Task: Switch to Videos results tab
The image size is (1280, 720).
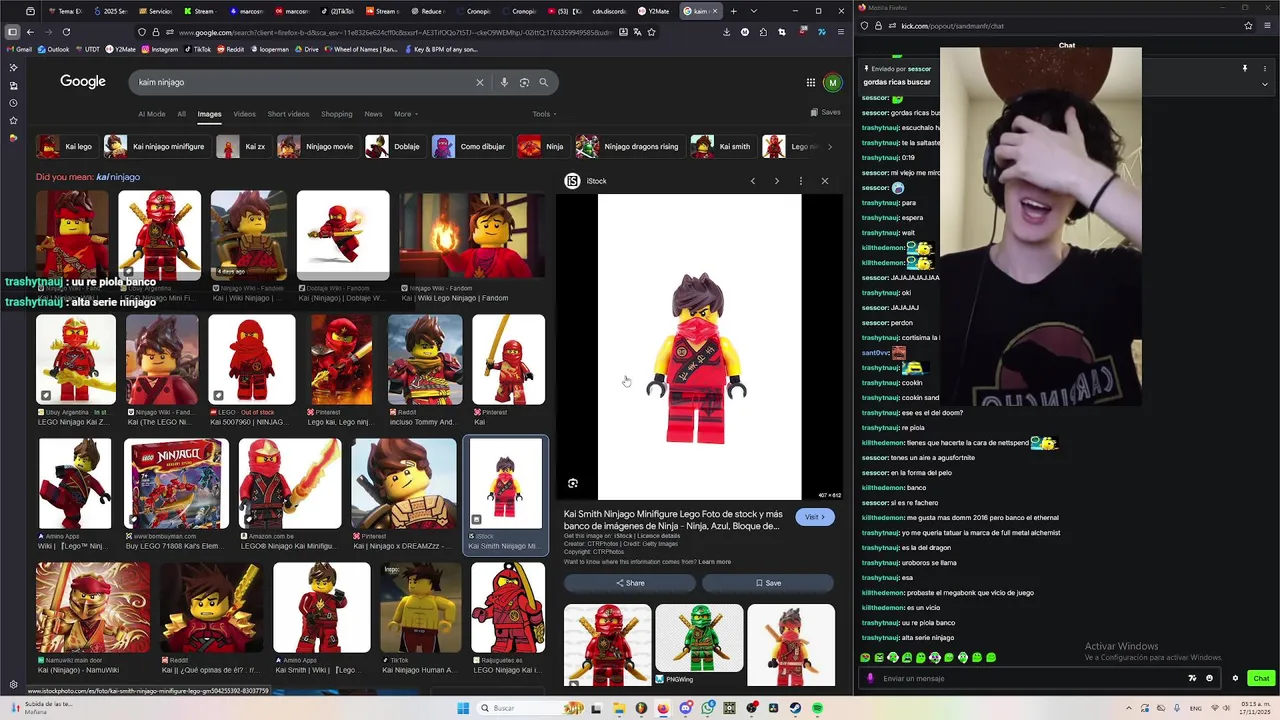Action: 244,114
